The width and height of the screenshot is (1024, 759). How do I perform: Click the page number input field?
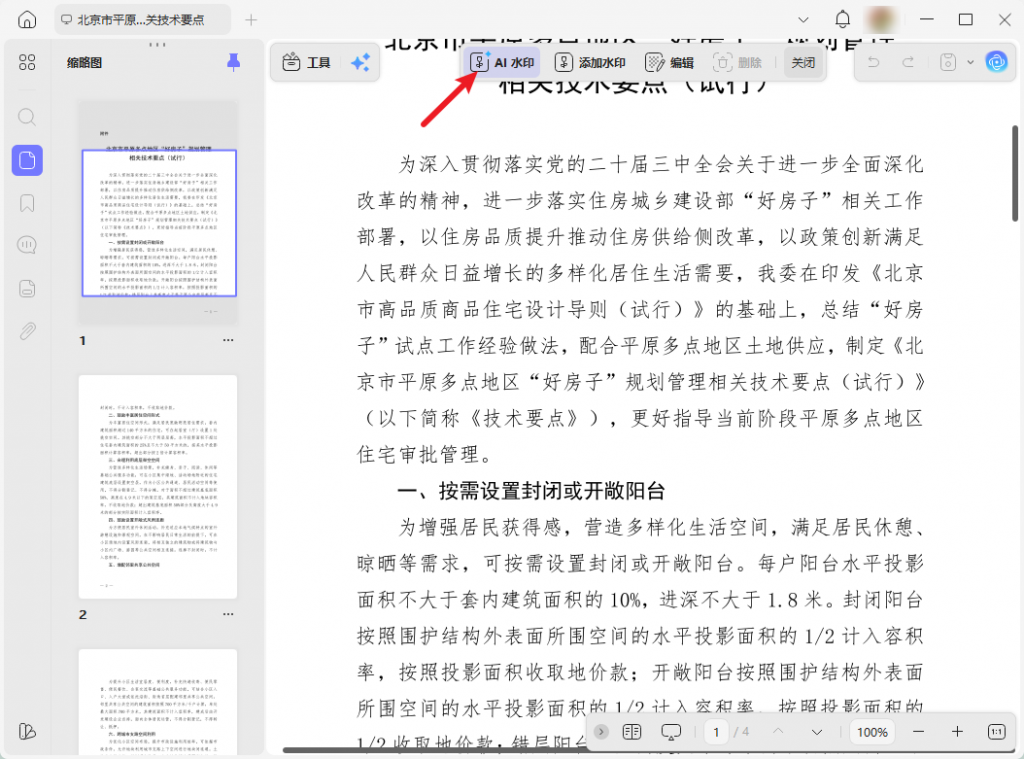pyautogui.click(x=716, y=732)
